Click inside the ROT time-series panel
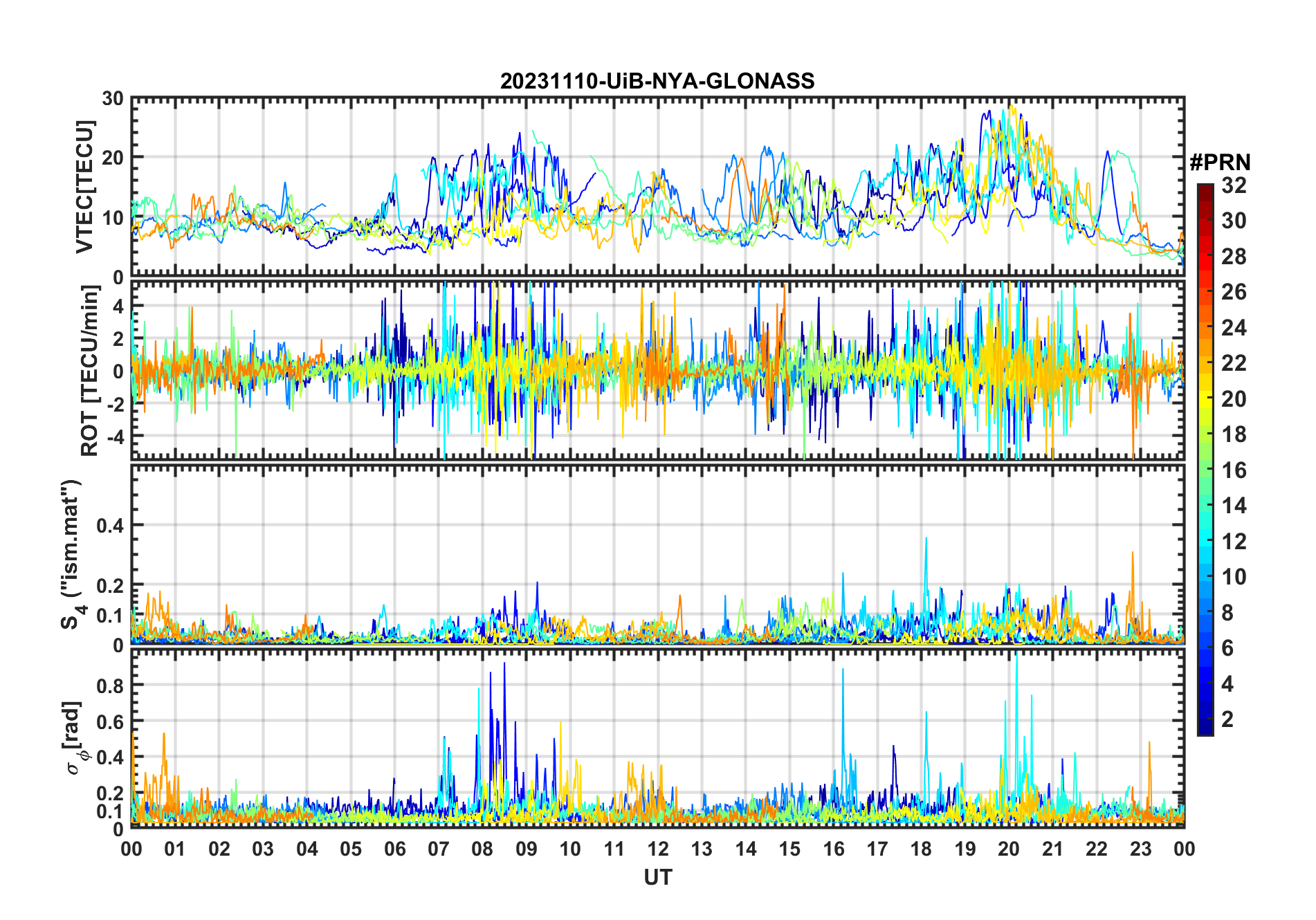This screenshot has width=1316, height=920. [x=658, y=370]
